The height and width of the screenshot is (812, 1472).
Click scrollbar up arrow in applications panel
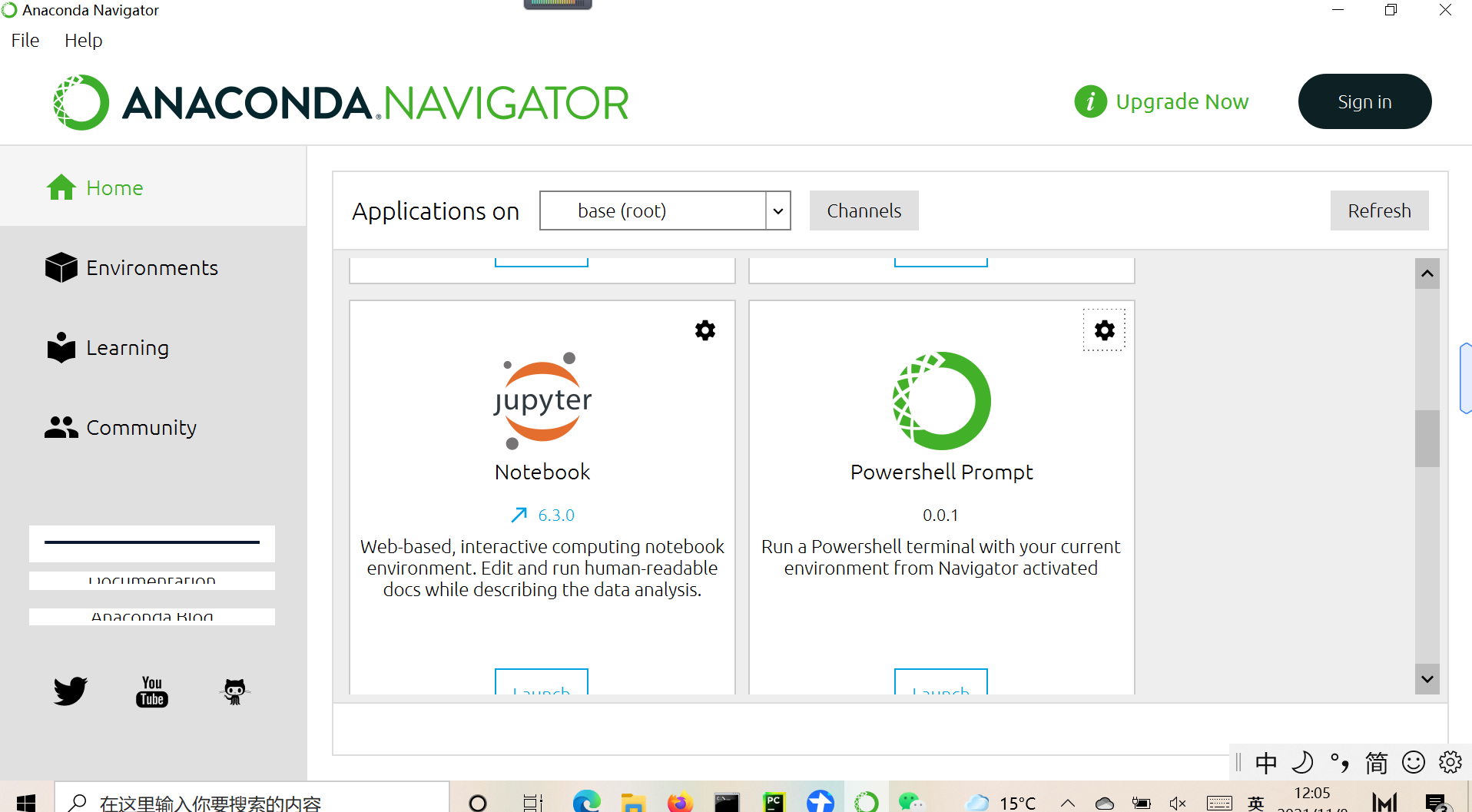(1427, 273)
